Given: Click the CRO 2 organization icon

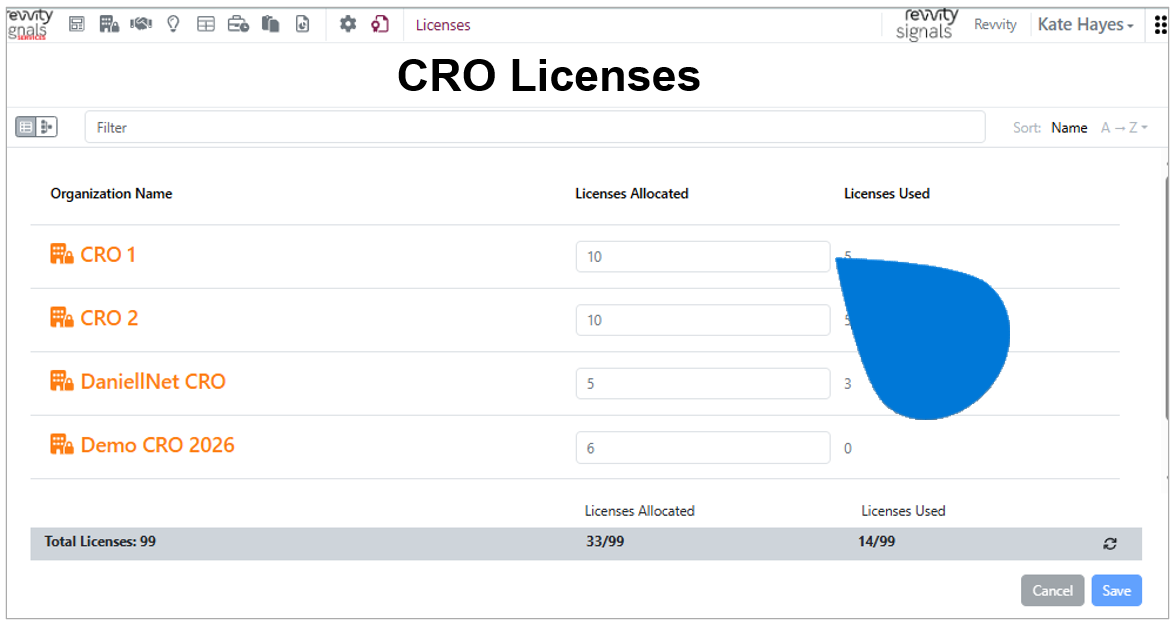Looking at the screenshot, I should [x=62, y=318].
